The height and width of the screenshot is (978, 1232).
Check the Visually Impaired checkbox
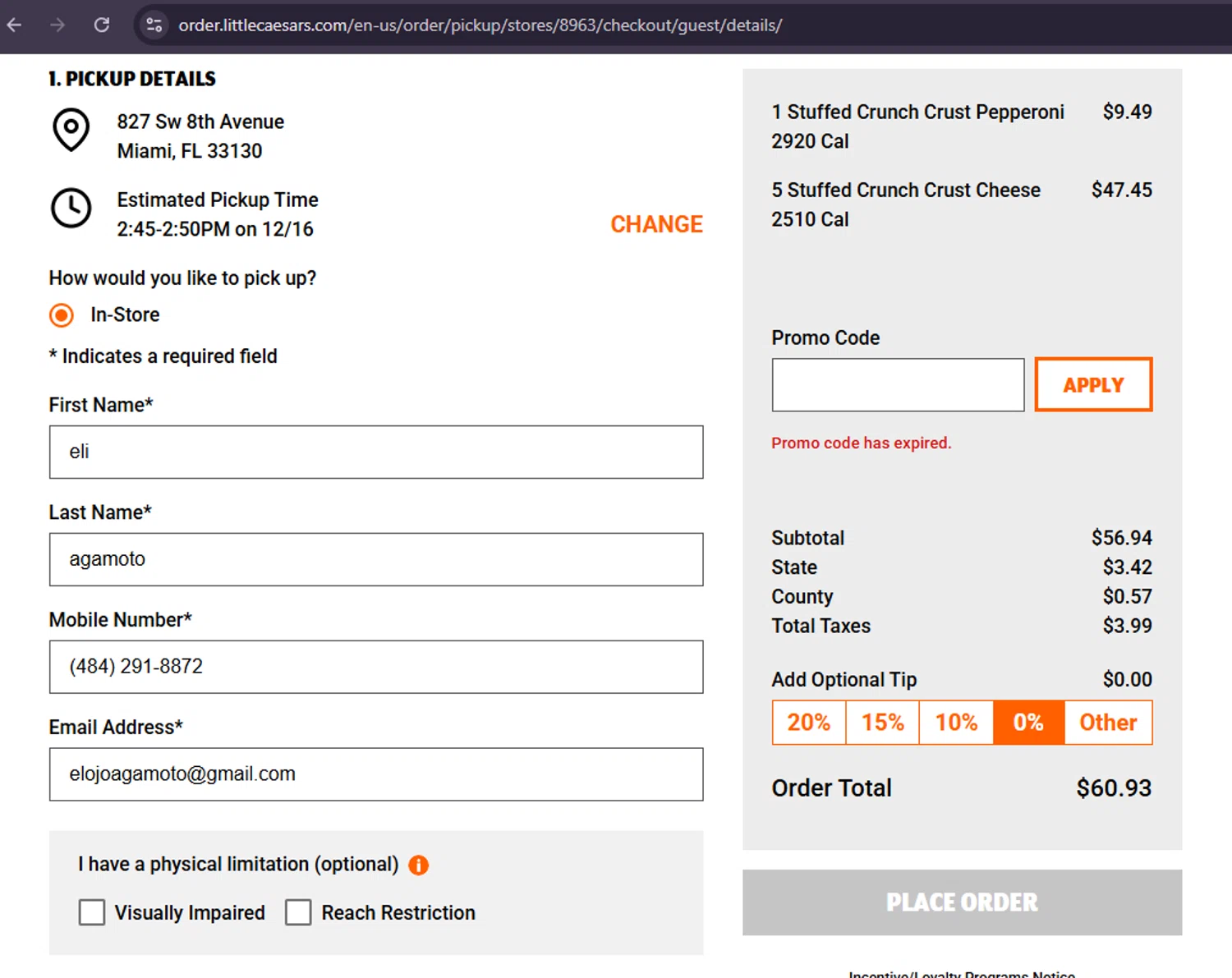coord(92,912)
